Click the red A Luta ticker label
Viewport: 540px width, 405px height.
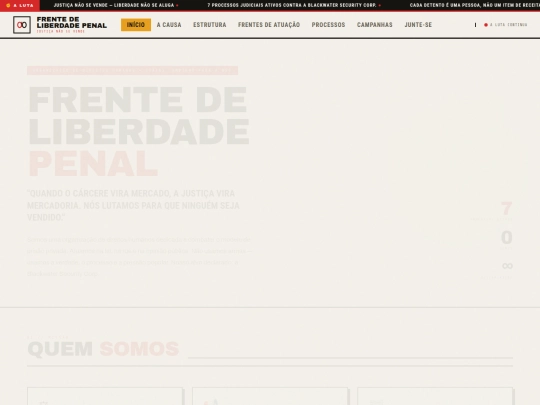click(20, 5)
